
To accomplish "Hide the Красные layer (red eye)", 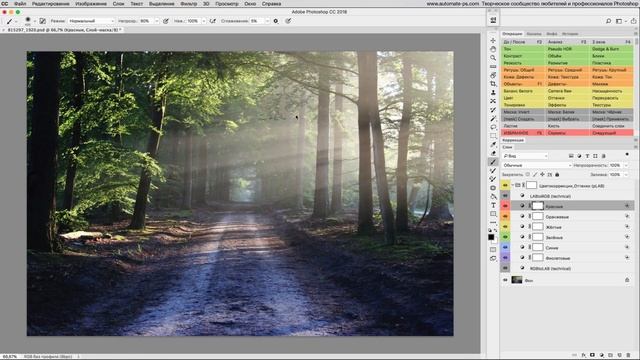I will [x=505, y=206].
